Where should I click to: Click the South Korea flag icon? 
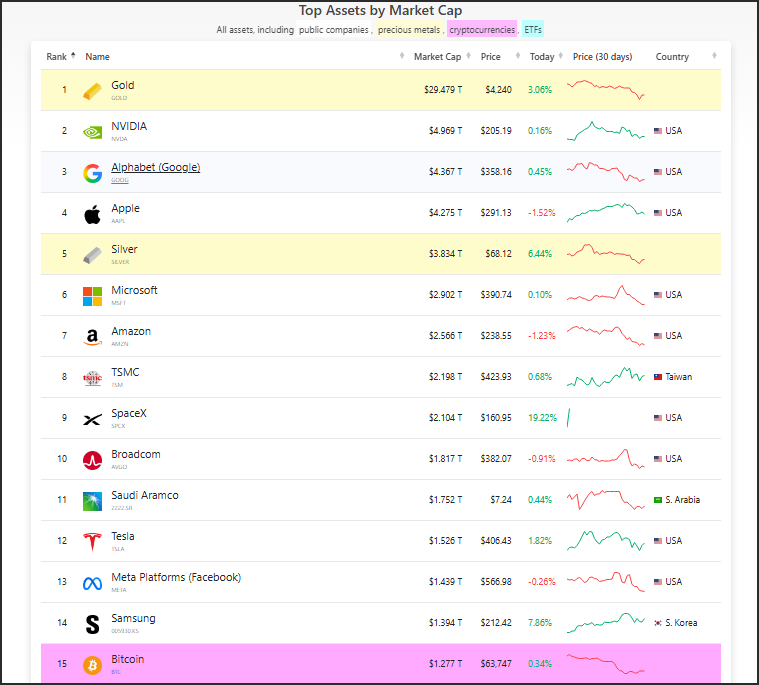pos(658,623)
